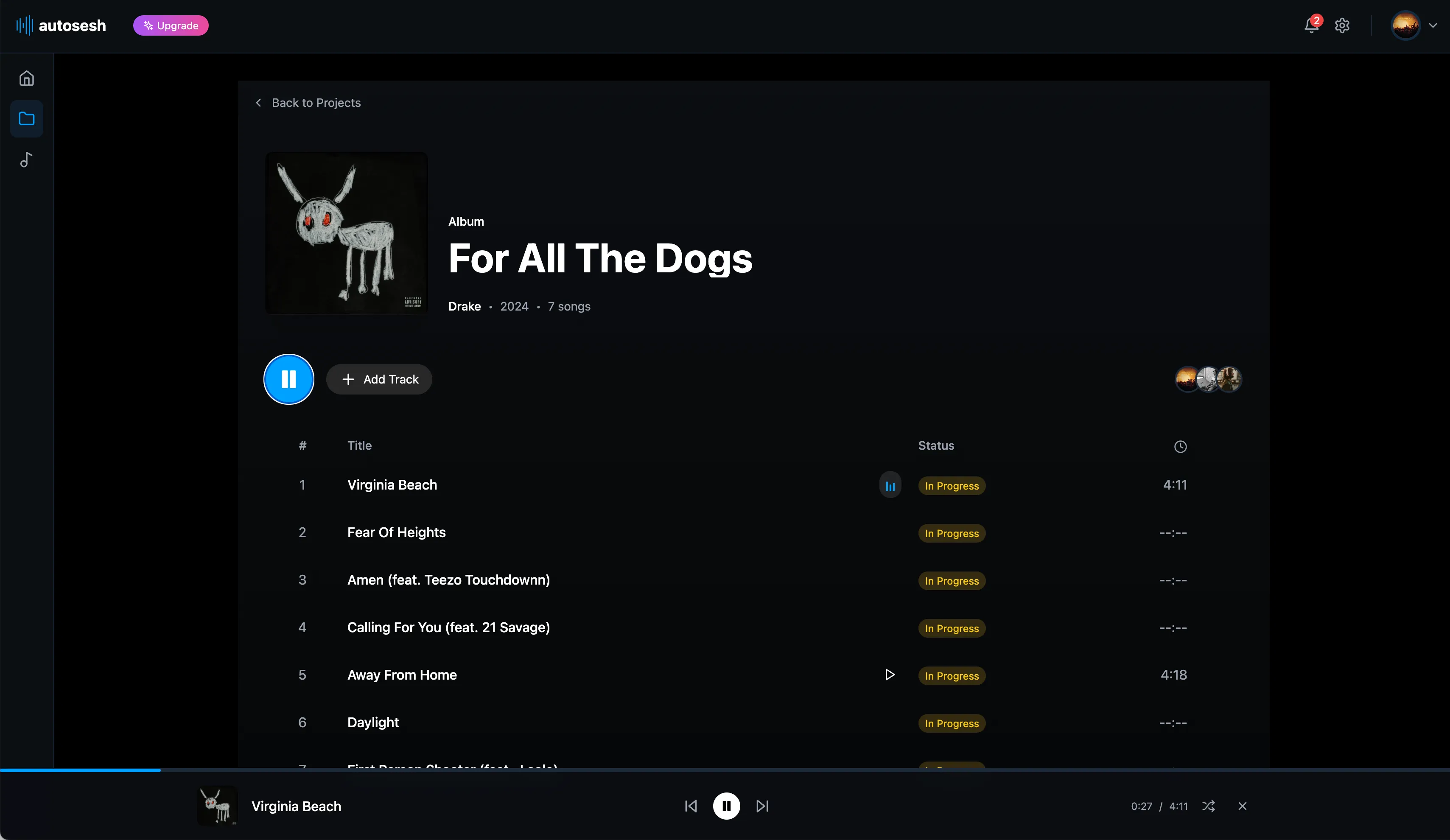The image size is (1450, 840).
Task: Select Calling For You (feat. 21 Savage)
Action: [x=449, y=628]
